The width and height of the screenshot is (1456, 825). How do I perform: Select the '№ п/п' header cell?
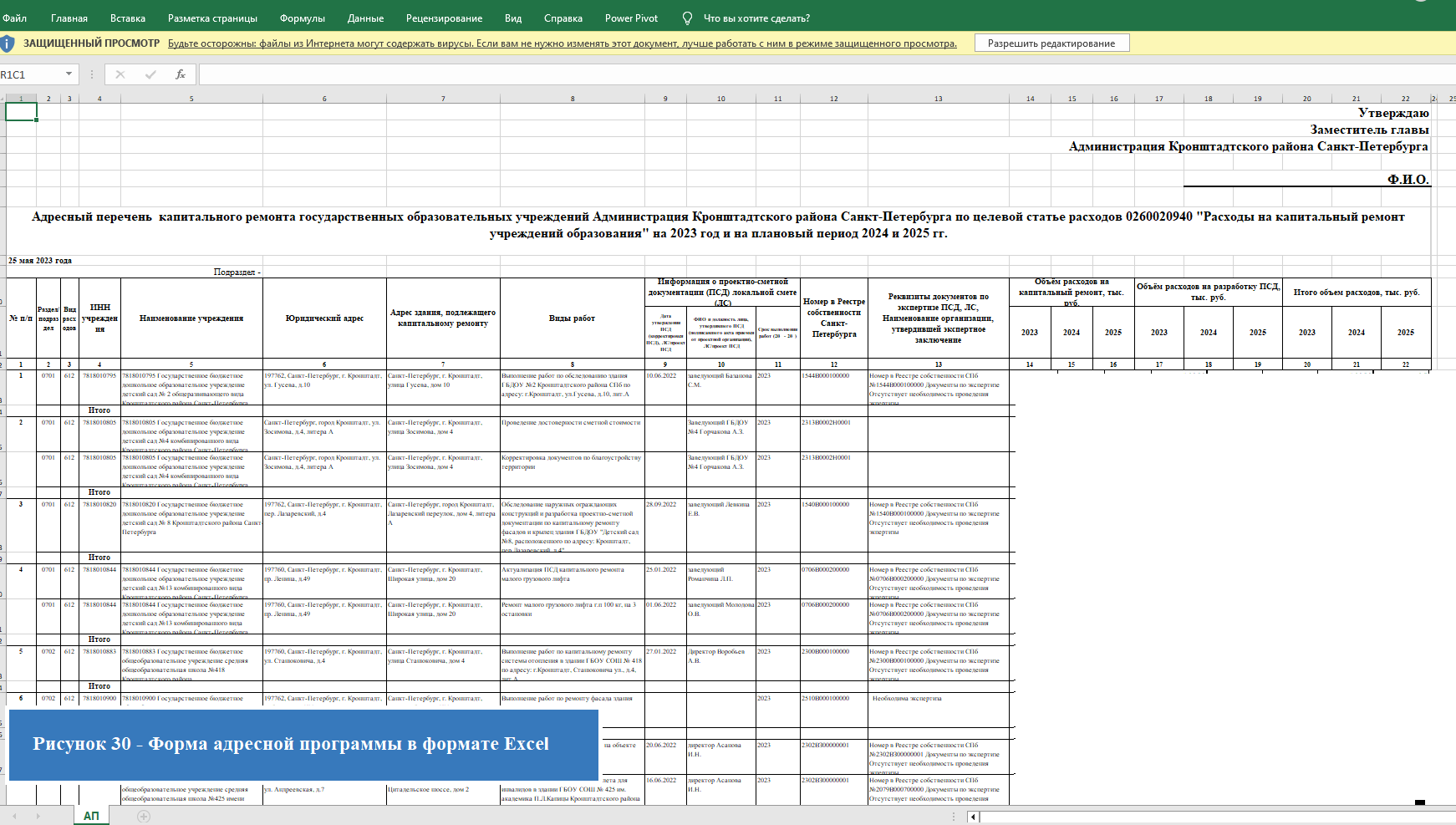point(21,318)
